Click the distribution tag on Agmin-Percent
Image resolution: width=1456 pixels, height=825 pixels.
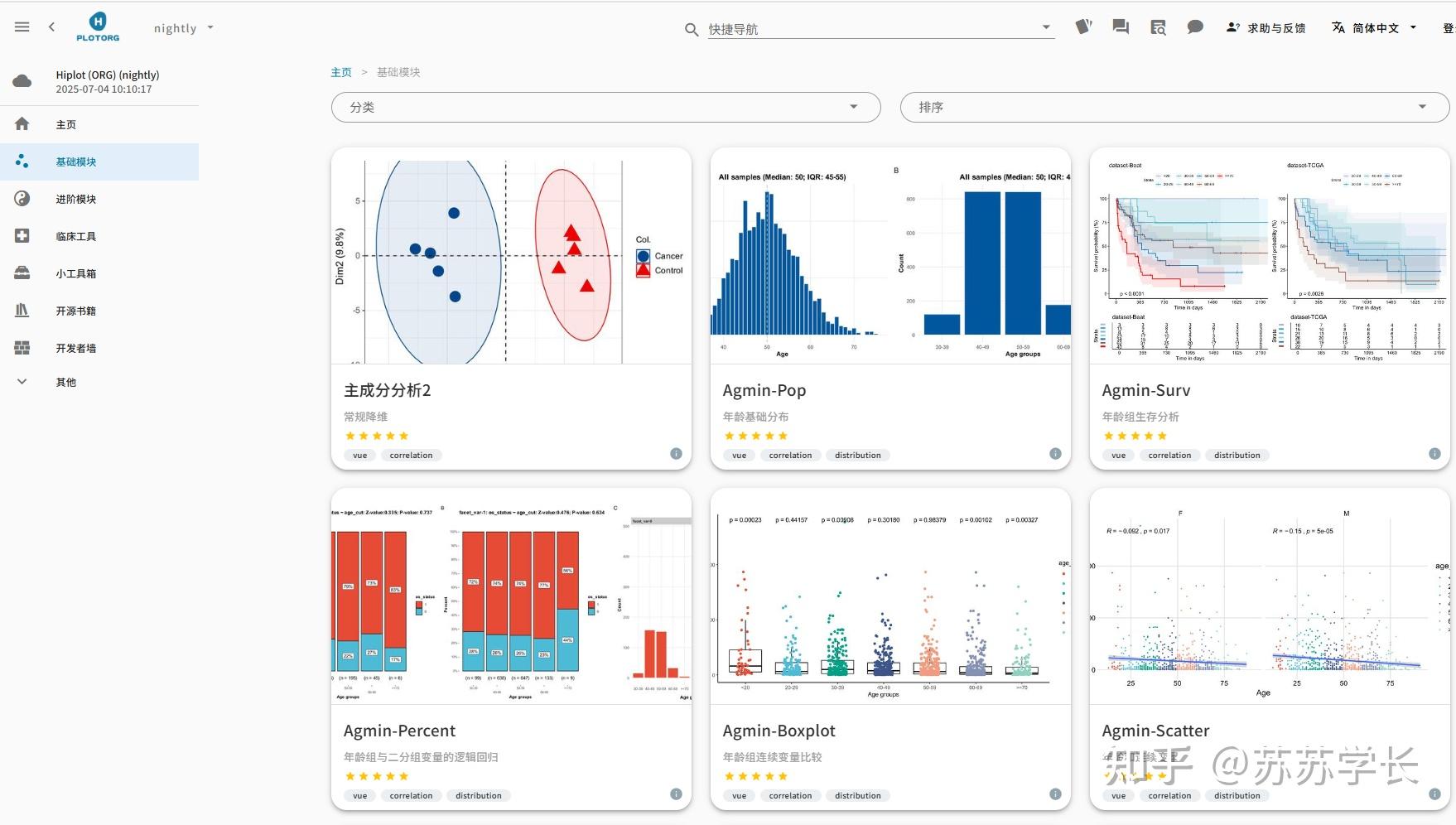tap(479, 795)
